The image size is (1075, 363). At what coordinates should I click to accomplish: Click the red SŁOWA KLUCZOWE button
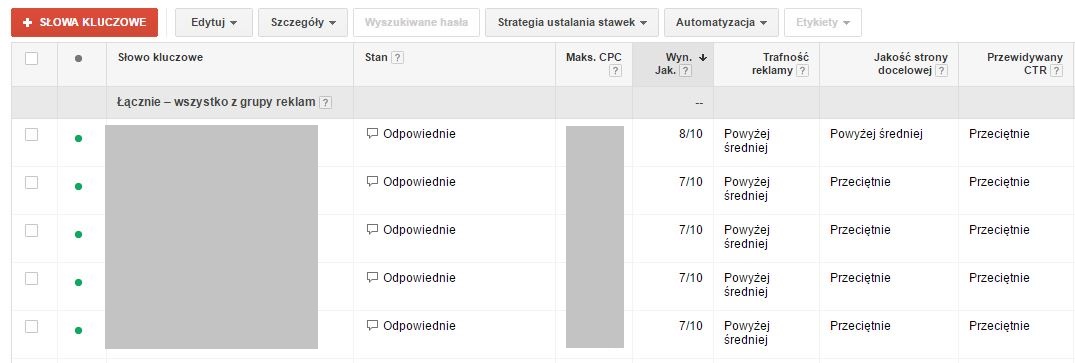84,23
